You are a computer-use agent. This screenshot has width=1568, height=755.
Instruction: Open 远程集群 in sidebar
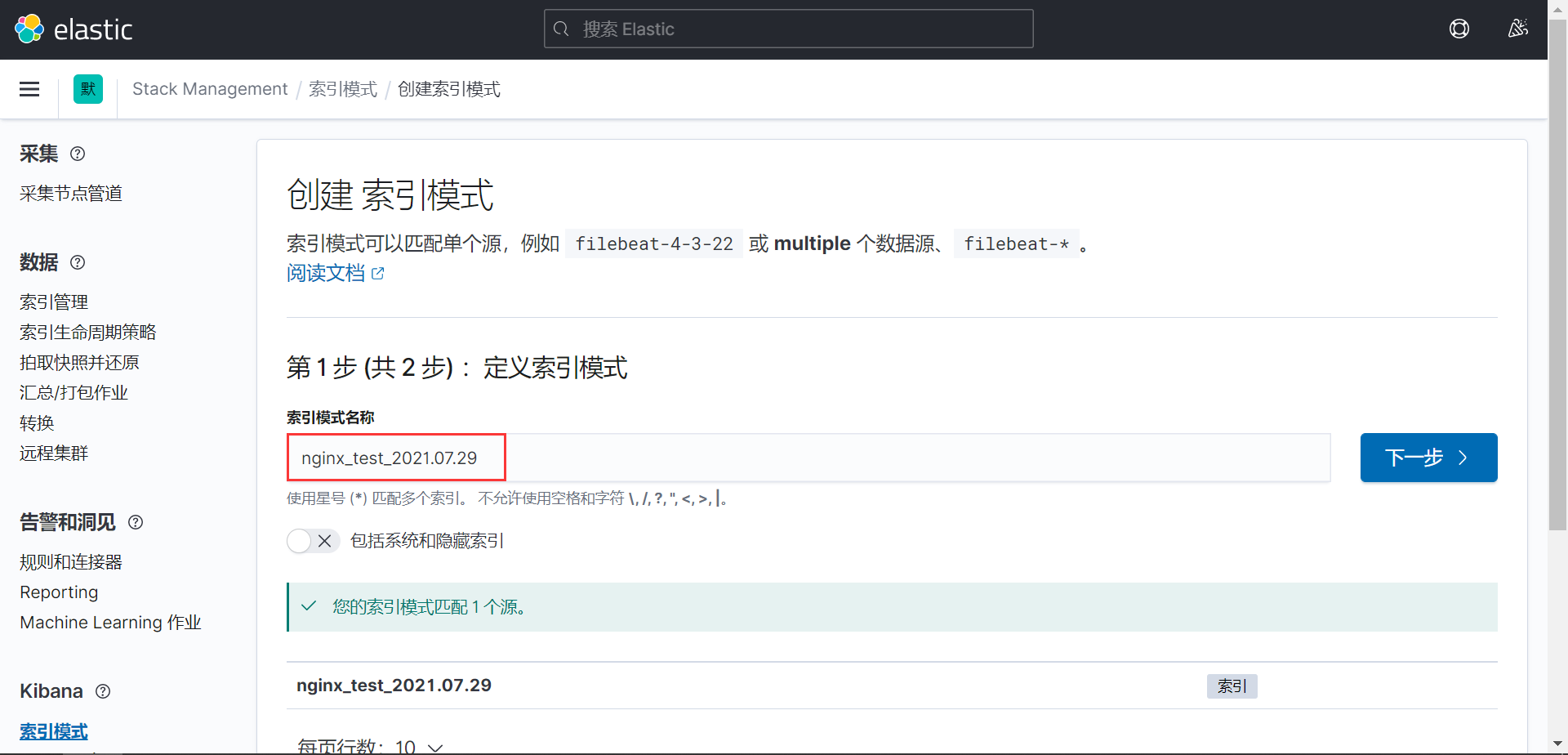click(x=54, y=453)
